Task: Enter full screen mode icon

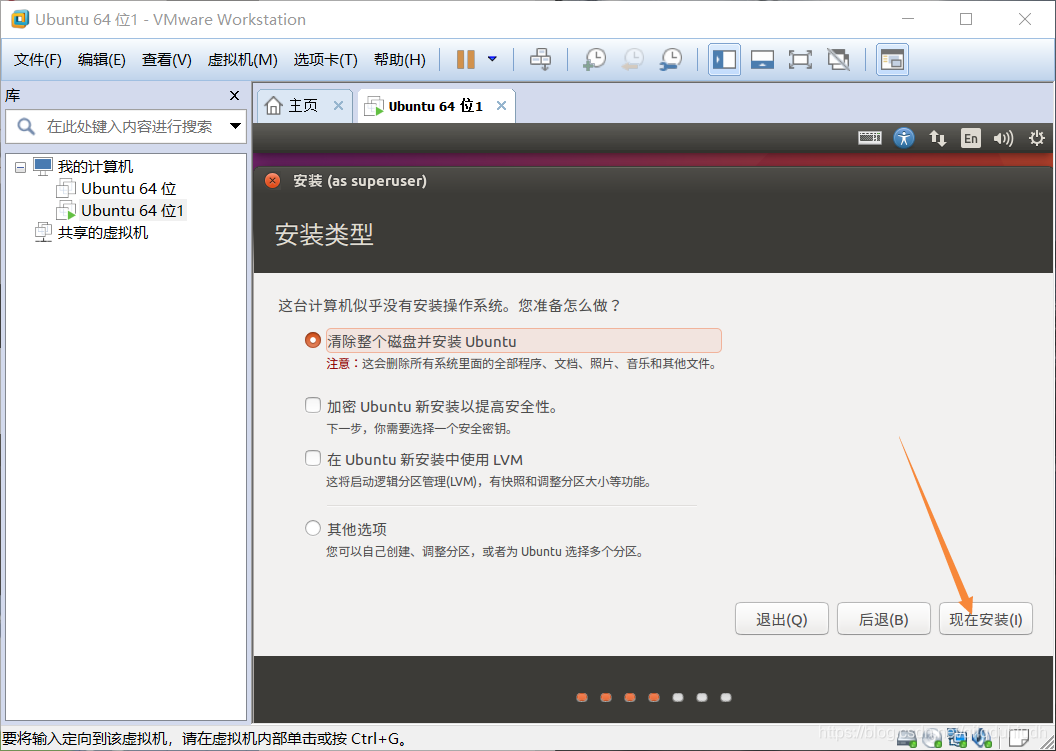Action: click(x=800, y=59)
